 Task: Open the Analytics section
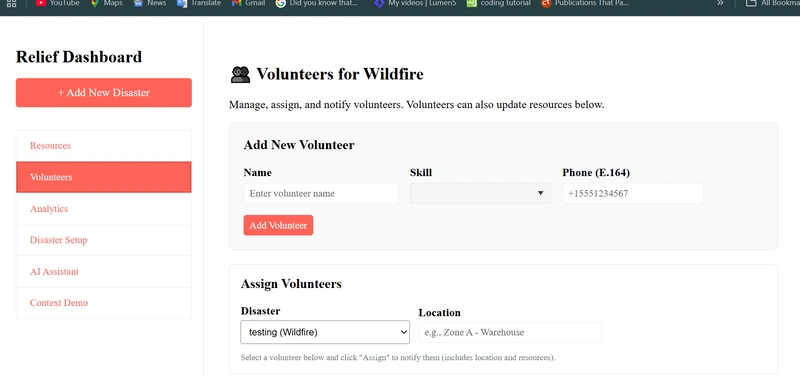click(x=104, y=209)
